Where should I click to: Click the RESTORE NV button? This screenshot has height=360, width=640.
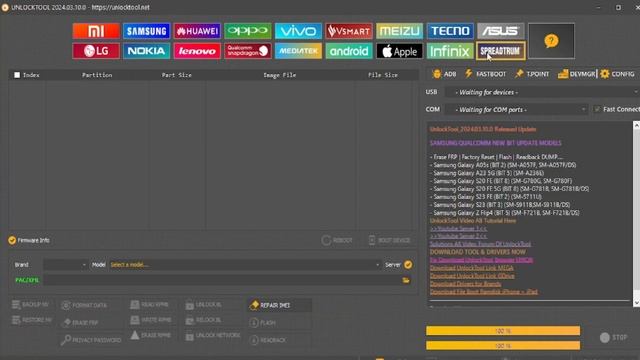point(32,320)
